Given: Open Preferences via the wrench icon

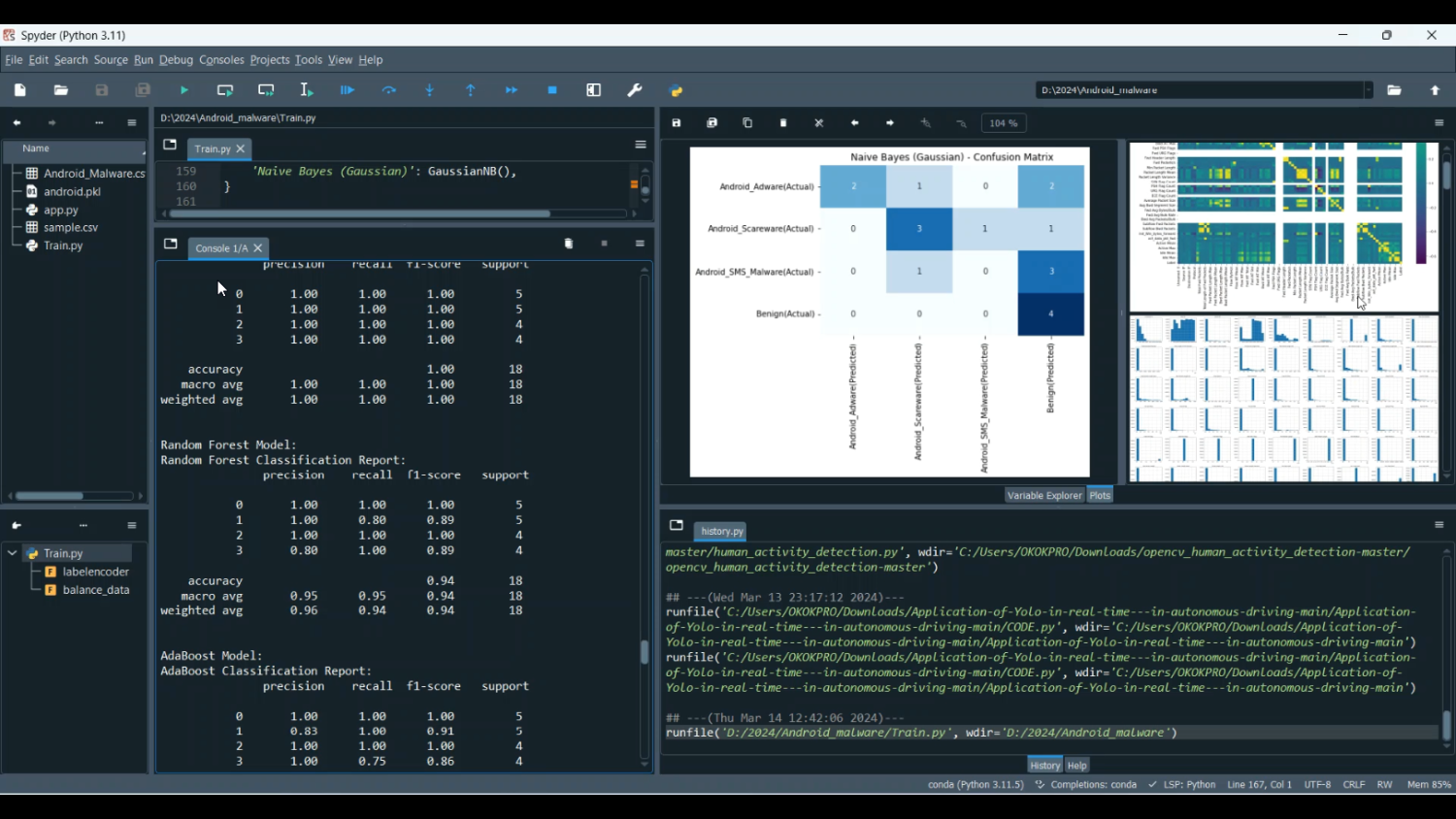Looking at the screenshot, I should click(635, 90).
